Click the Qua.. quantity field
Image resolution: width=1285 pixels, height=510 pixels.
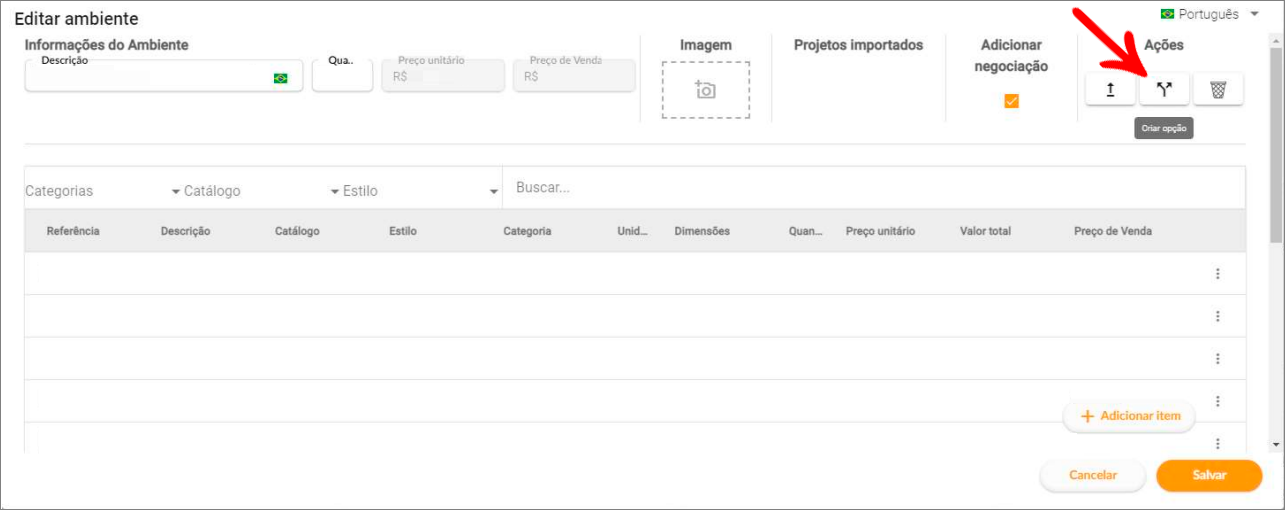342,75
